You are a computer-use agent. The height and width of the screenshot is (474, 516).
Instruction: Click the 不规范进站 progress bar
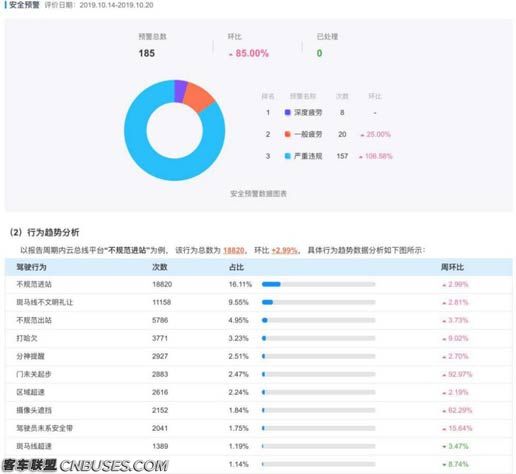pyautogui.click(x=319, y=284)
